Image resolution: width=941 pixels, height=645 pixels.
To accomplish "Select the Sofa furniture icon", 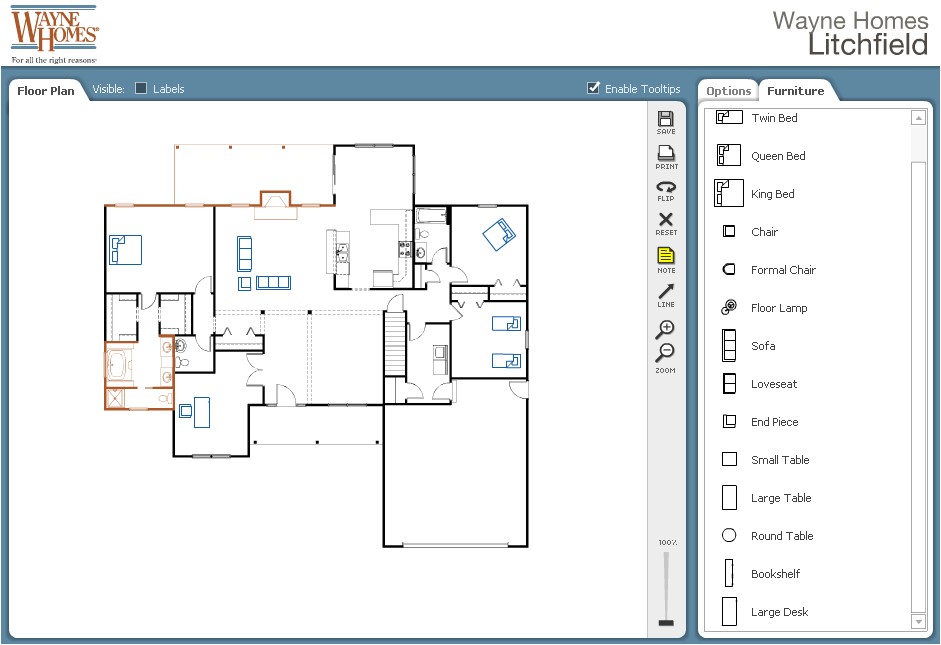I will 728,345.
